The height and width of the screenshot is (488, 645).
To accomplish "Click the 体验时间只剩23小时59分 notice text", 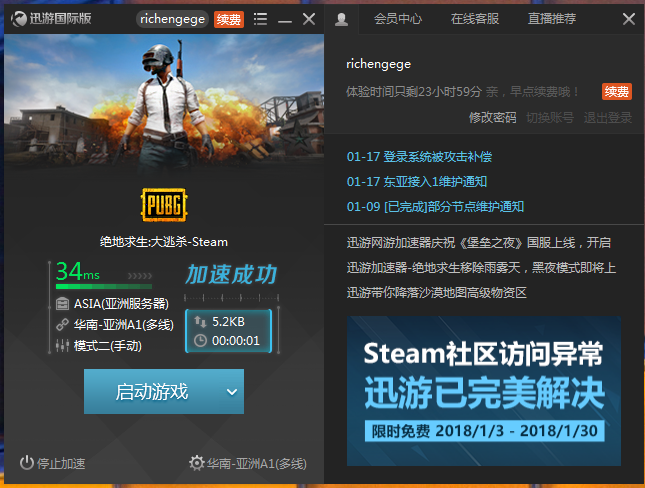I will [x=414, y=91].
